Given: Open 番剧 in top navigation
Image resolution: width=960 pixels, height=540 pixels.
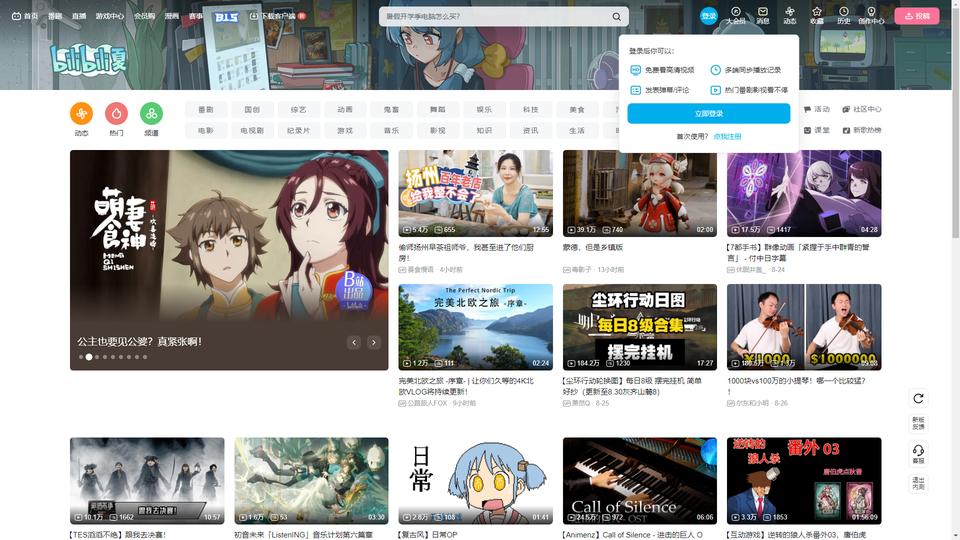Looking at the screenshot, I should point(55,16).
